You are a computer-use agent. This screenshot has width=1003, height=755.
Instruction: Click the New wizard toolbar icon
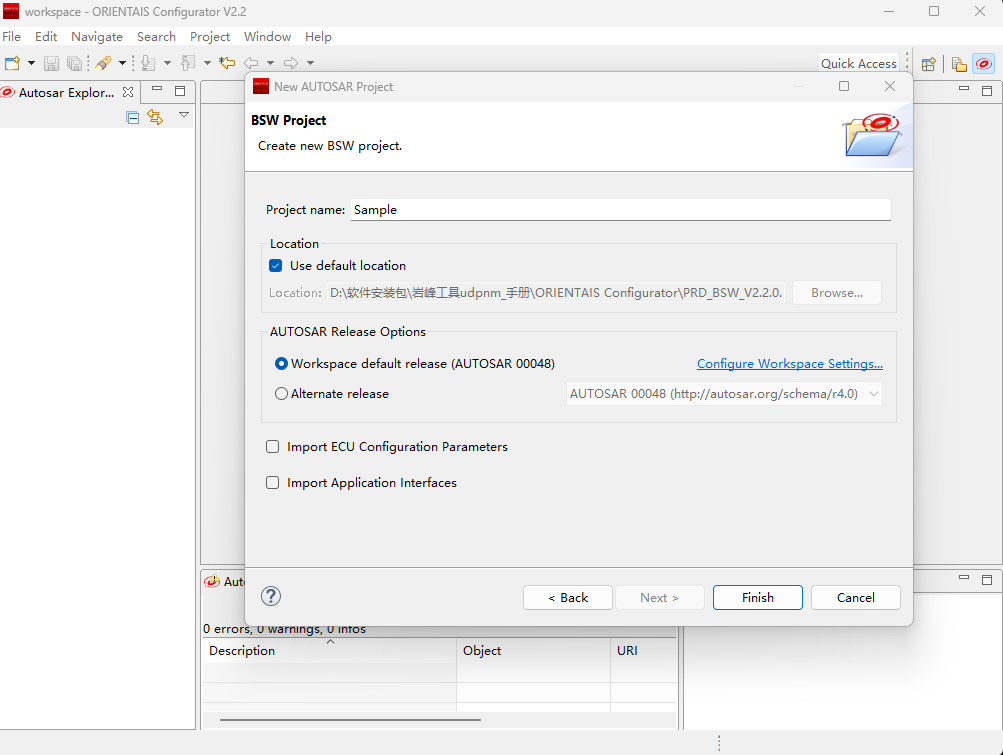pyautogui.click(x=12, y=63)
